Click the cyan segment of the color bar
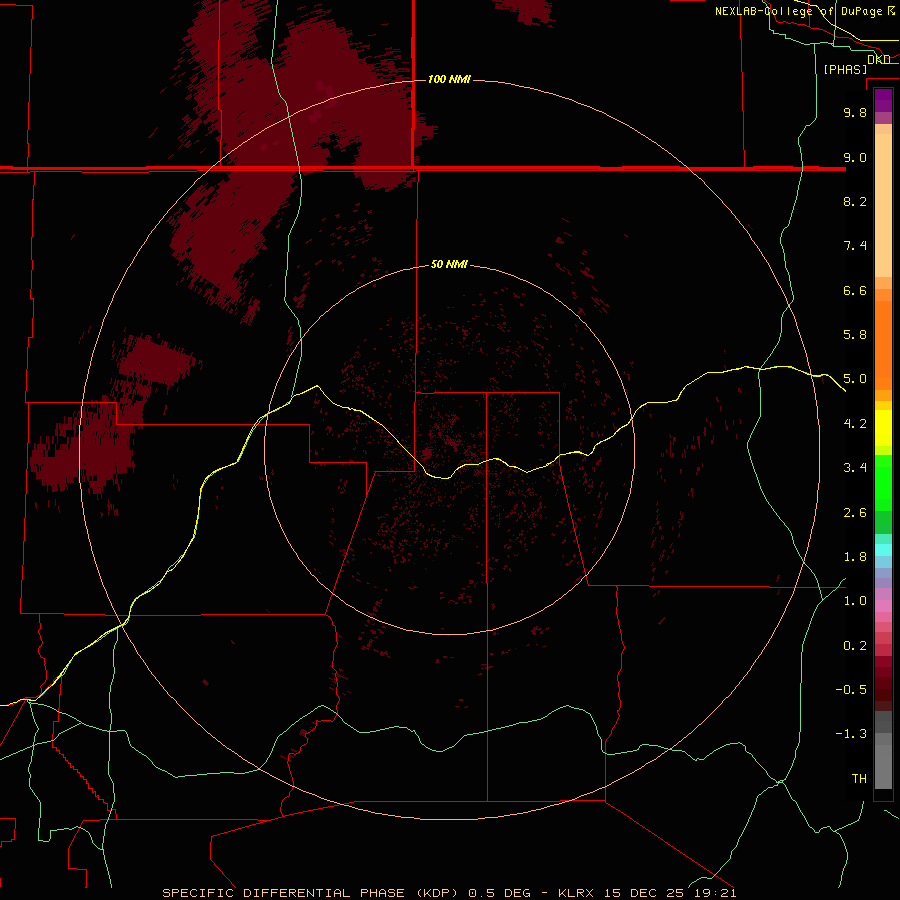 pyautogui.click(x=883, y=550)
